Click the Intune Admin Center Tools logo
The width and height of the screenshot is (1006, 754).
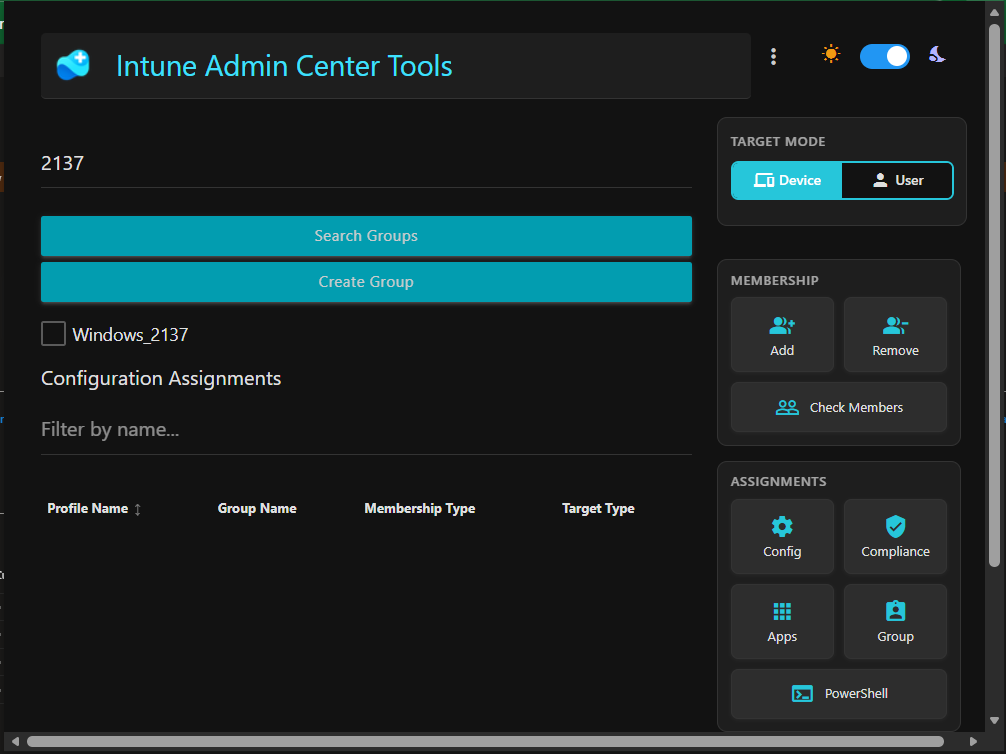click(72, 66)
